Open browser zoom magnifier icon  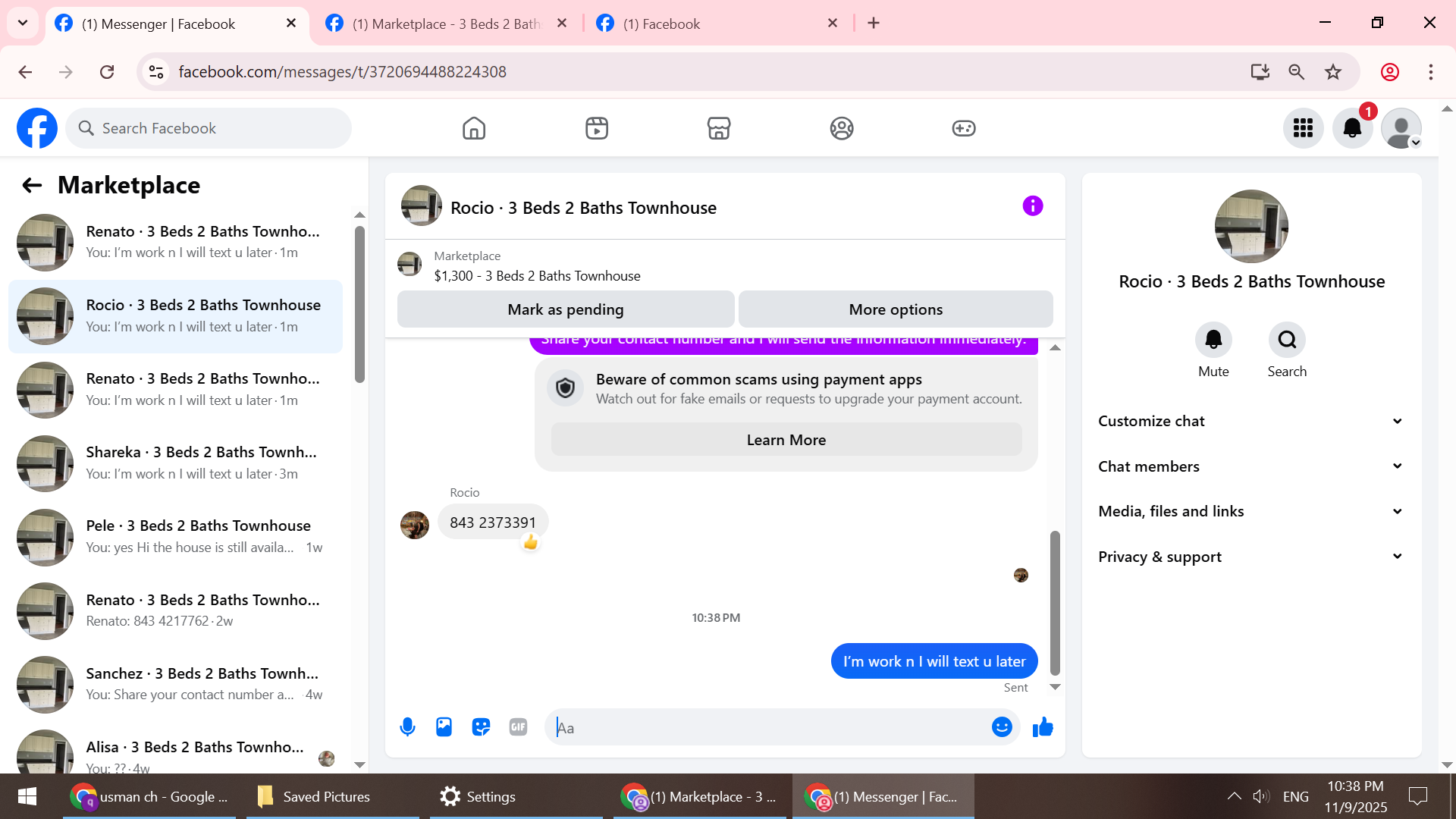(1297, 72)
